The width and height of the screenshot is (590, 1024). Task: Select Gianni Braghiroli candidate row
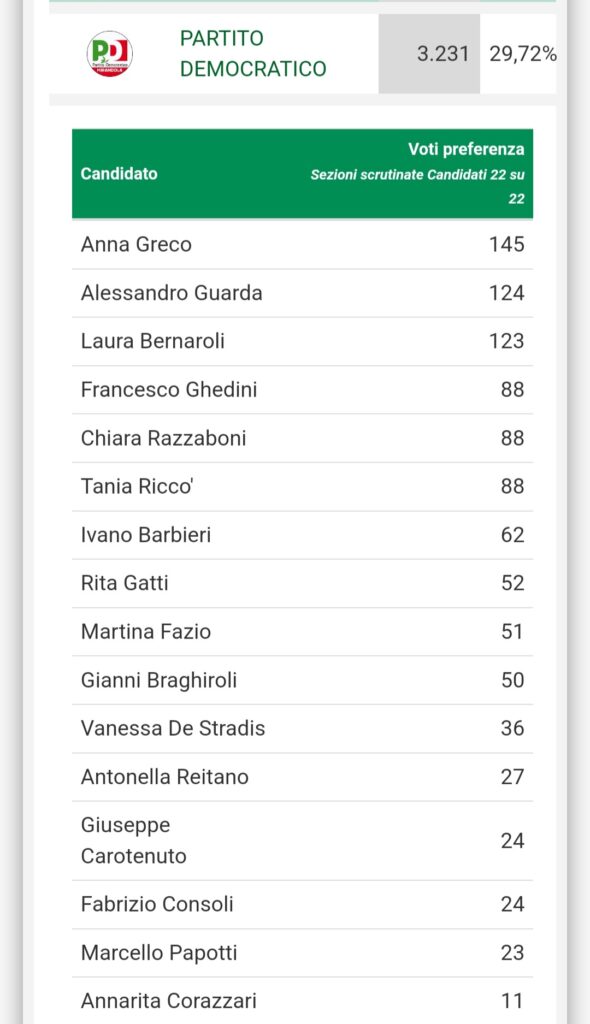click(303, 680)
